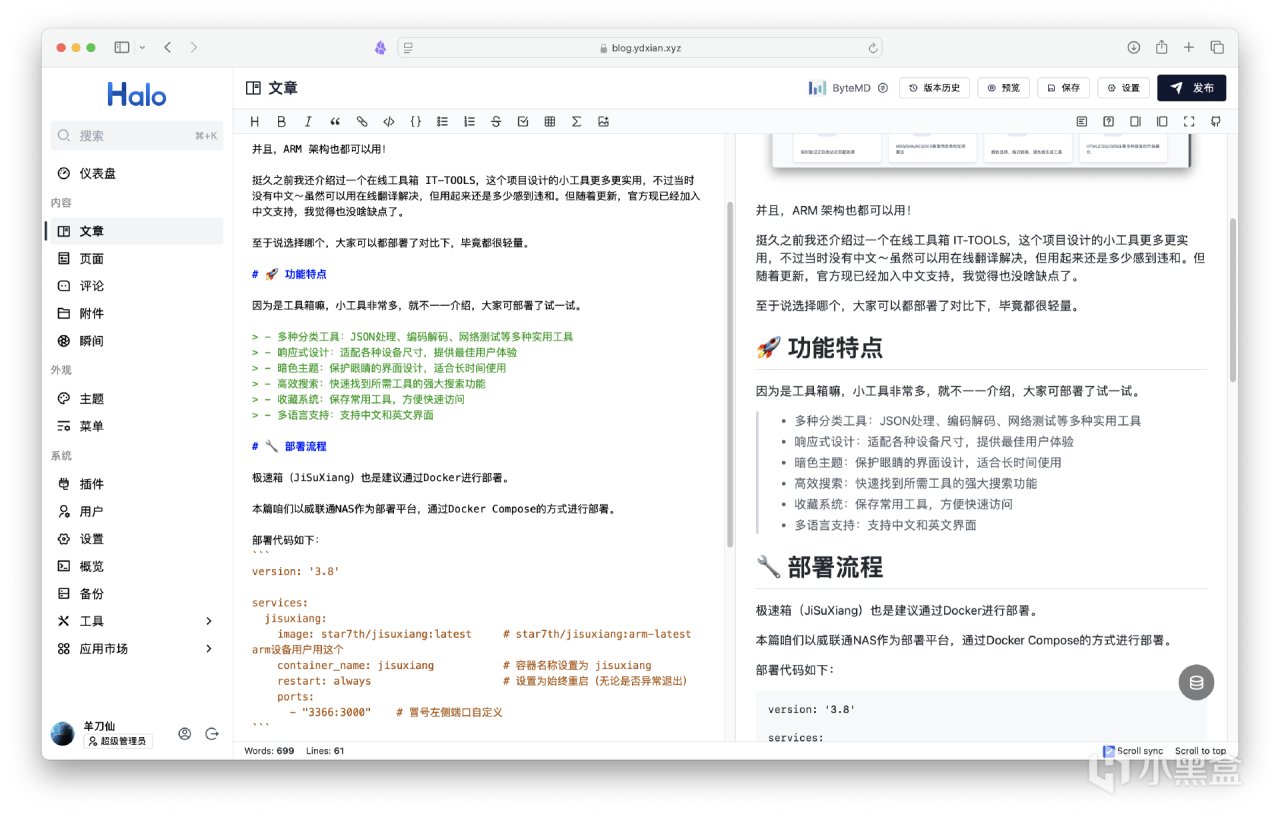Screen dimensions: 1280x815
Task: Log out using the exit icon
Action: point(212,733)
